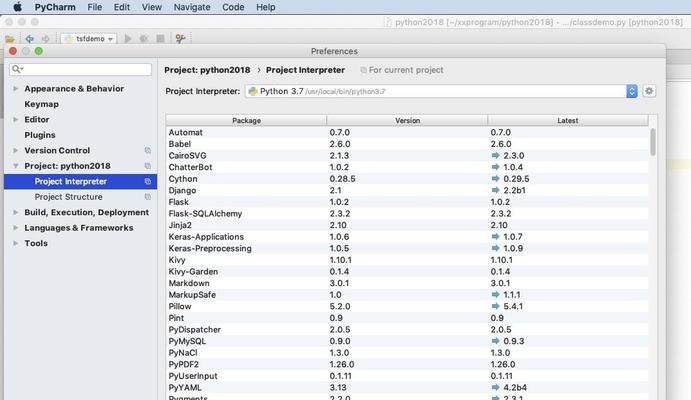This screenshot has height=400, width=691.
Task: Click the search magnifier history icon
Action: coord(18,69)
